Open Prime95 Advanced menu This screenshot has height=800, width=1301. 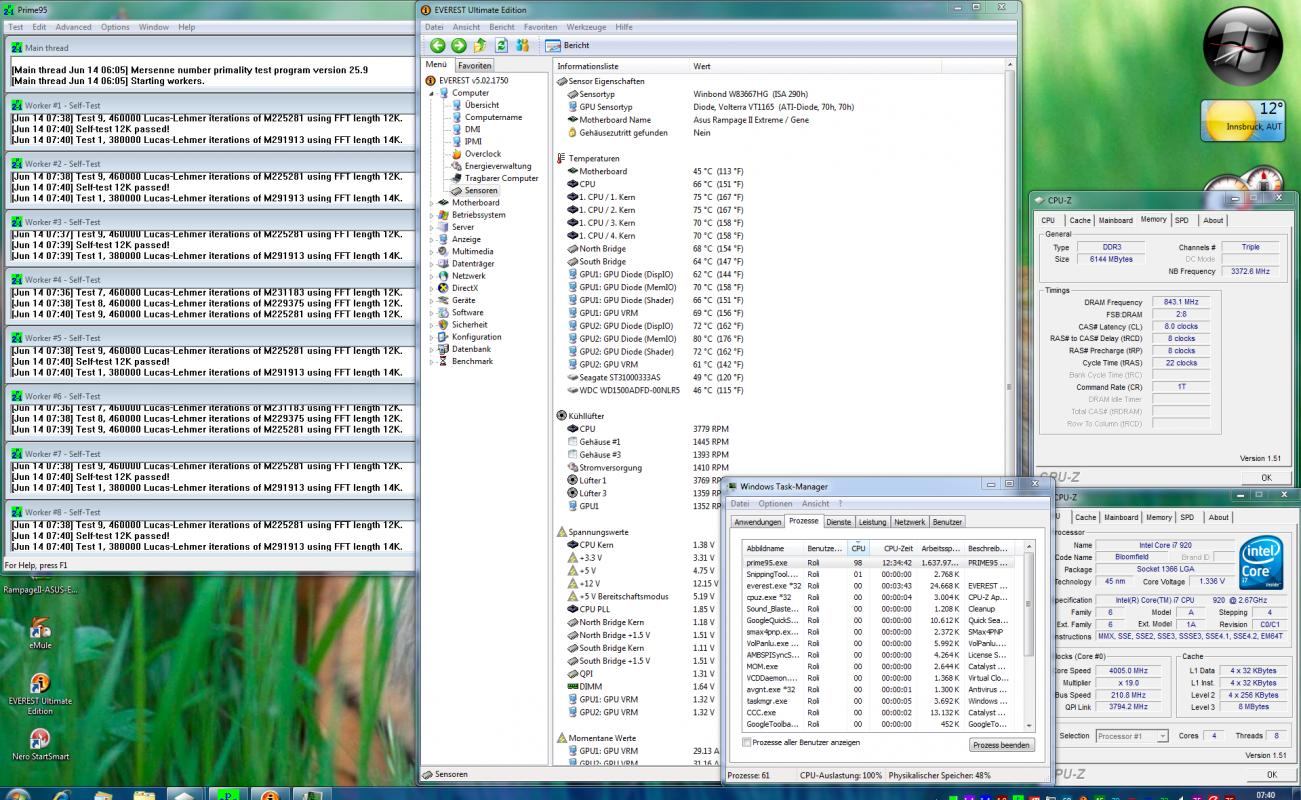click(x=73, y=27)
